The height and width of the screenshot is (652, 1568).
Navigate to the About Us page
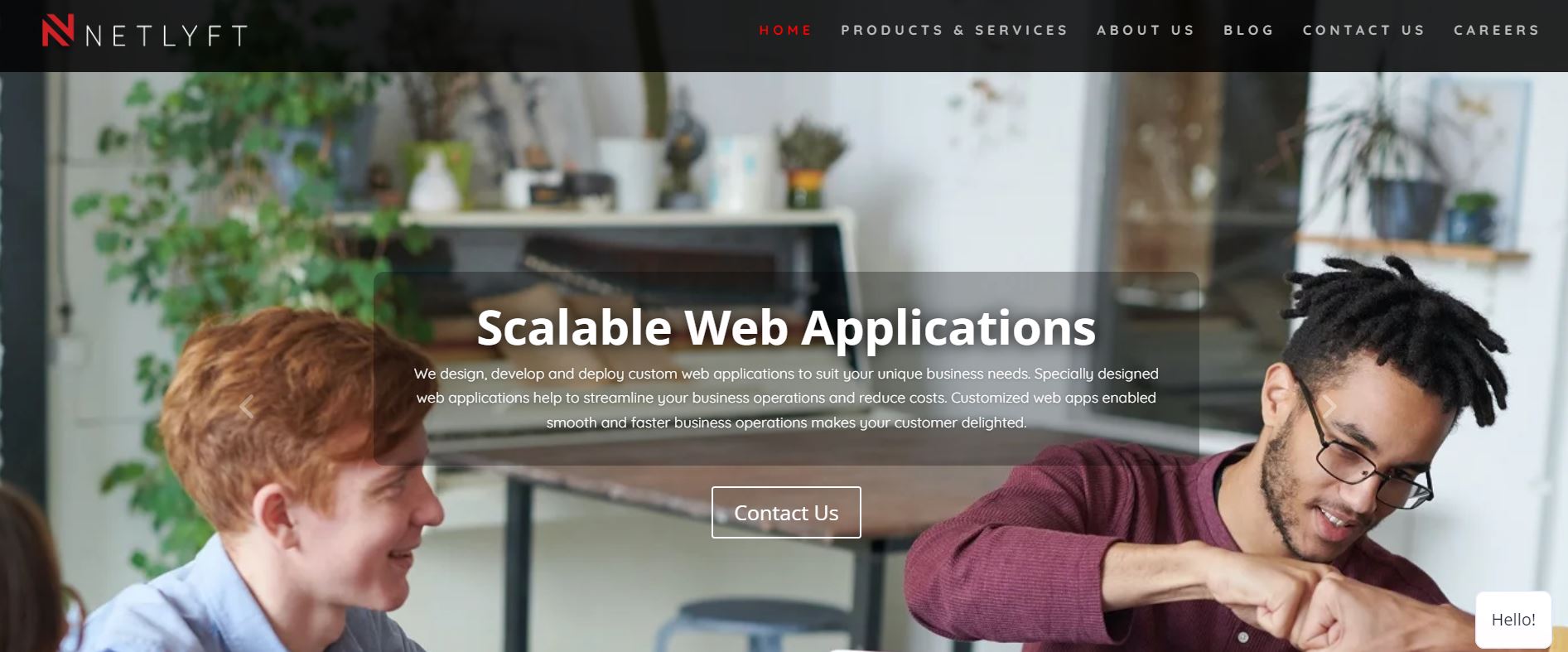pos(1146,31)
